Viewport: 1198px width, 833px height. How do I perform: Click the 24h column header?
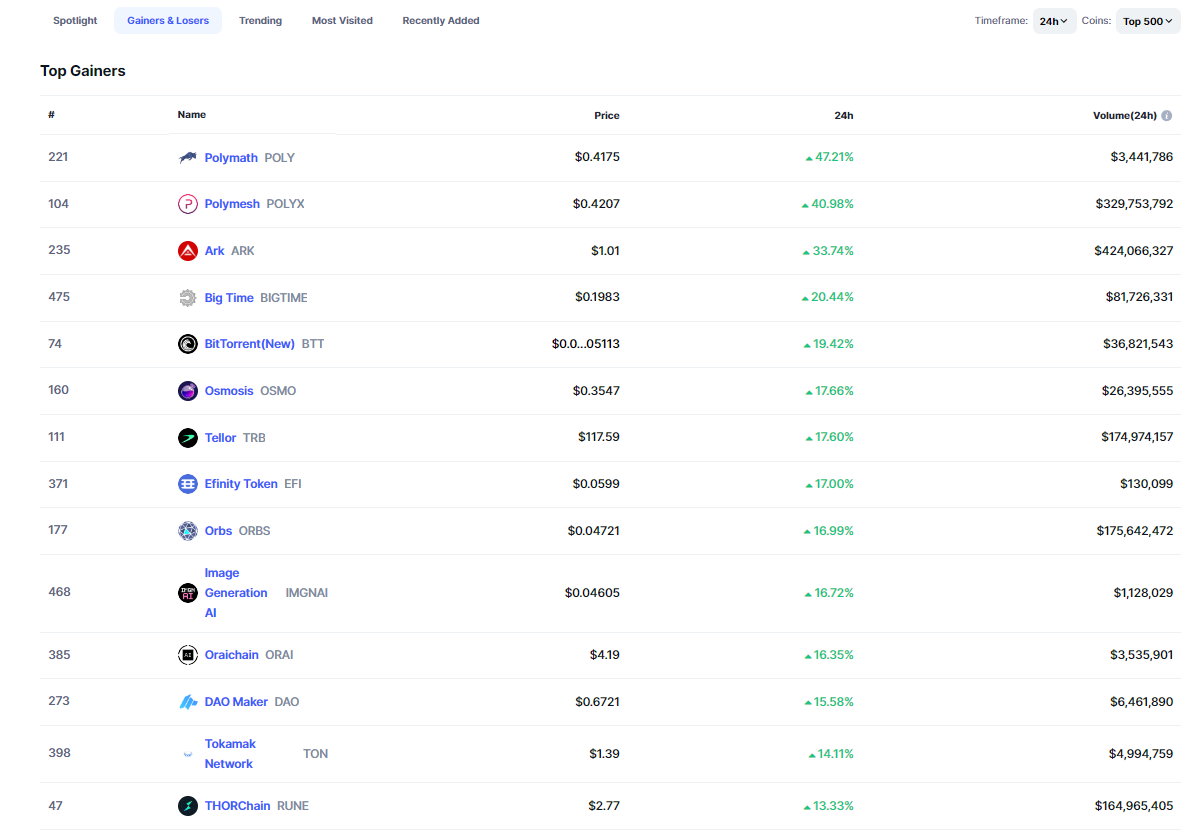(843, 116)
